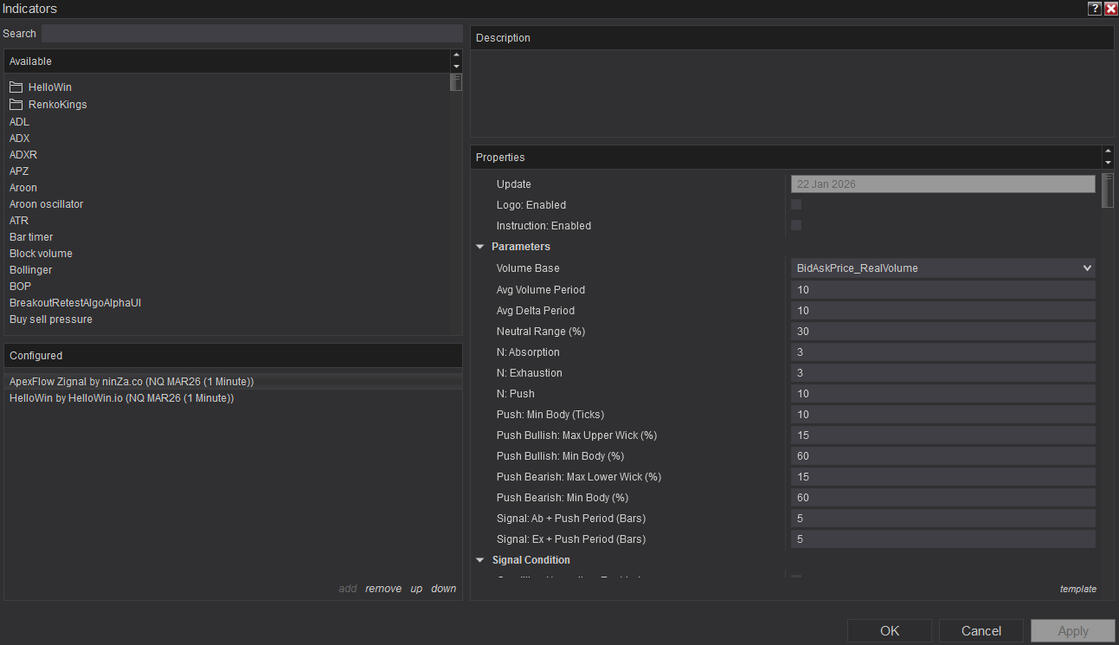
Task: Select HelloWin by HelloWin.io configured indicator
Action: 121,398
